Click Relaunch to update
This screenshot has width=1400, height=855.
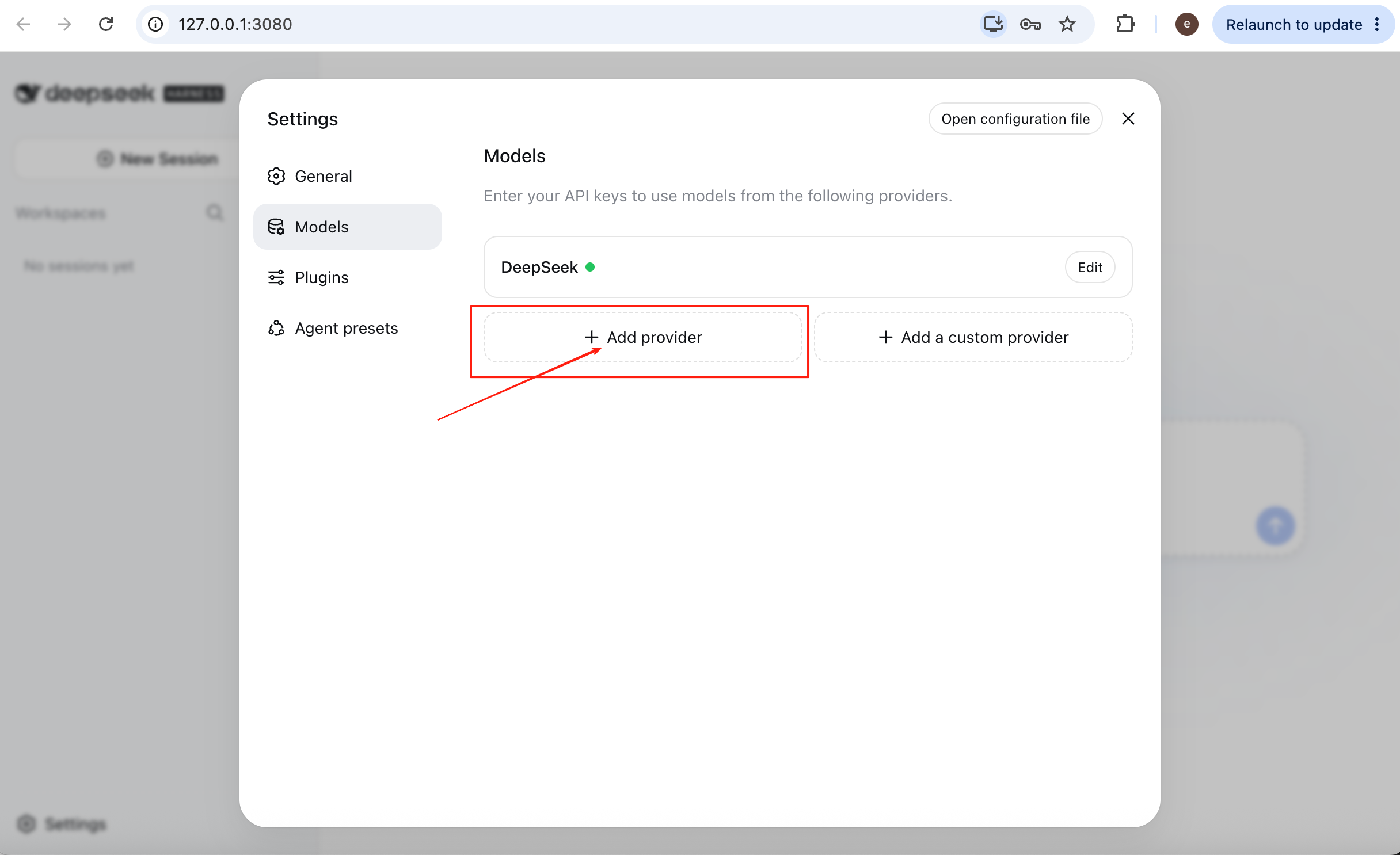(1294, 25)
